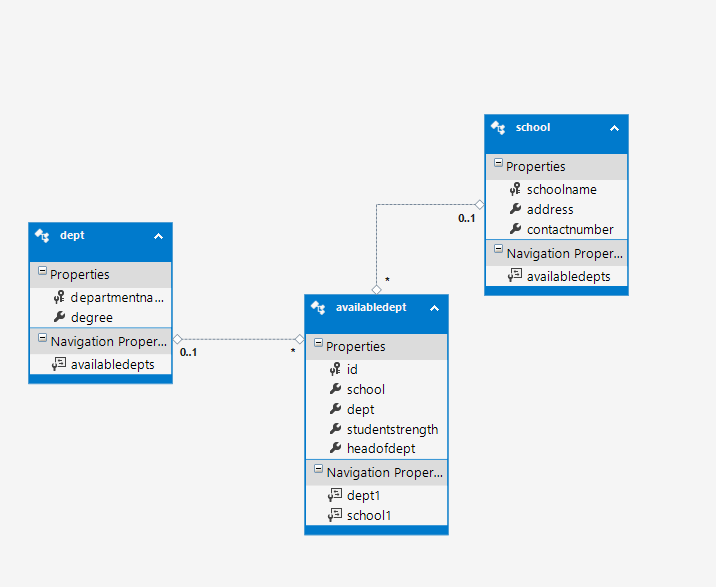This screenshot has height=587, width=716.
Task: Select the school1 navigation property
Action: 369,516
